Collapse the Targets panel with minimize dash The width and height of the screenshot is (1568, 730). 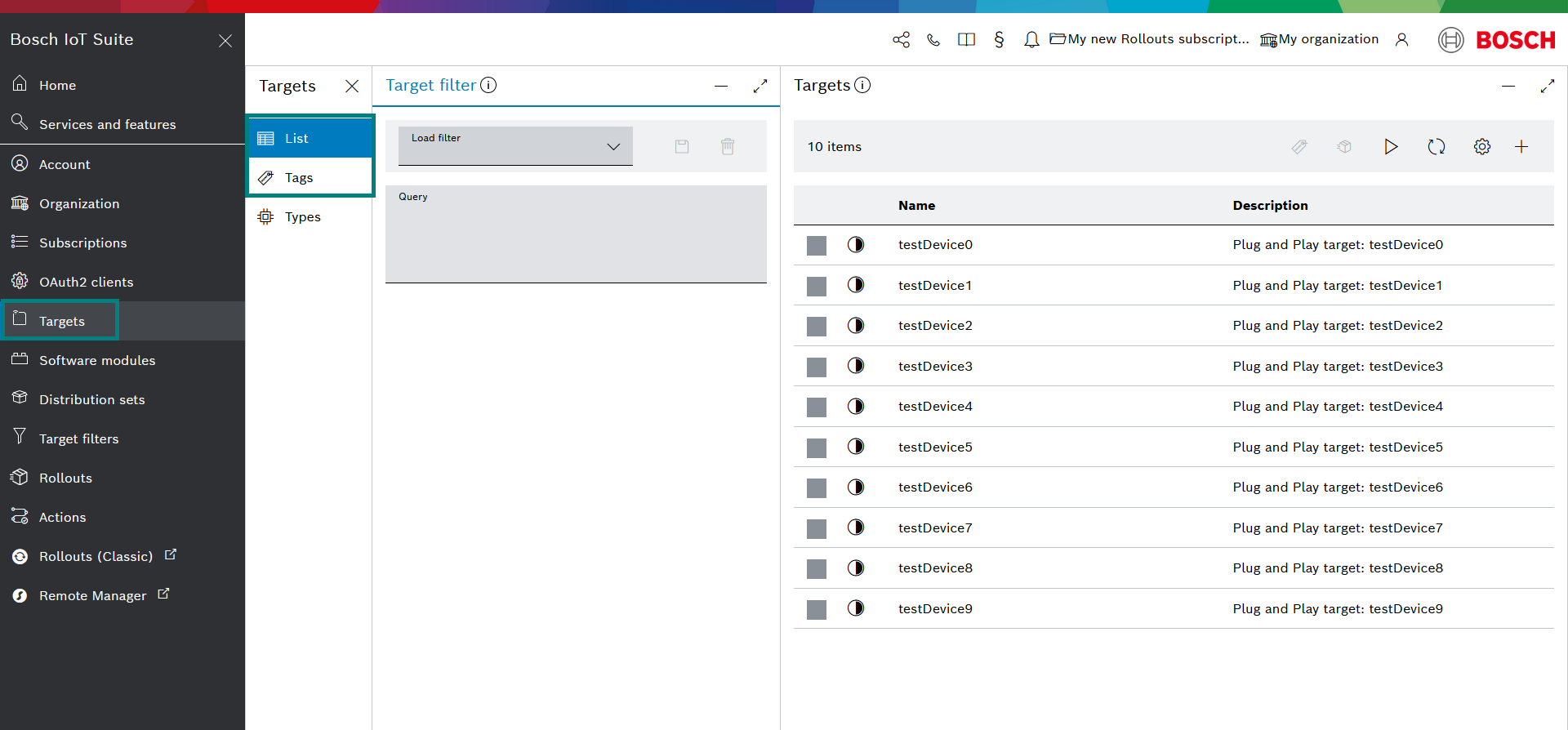(x=1508, y=86)
